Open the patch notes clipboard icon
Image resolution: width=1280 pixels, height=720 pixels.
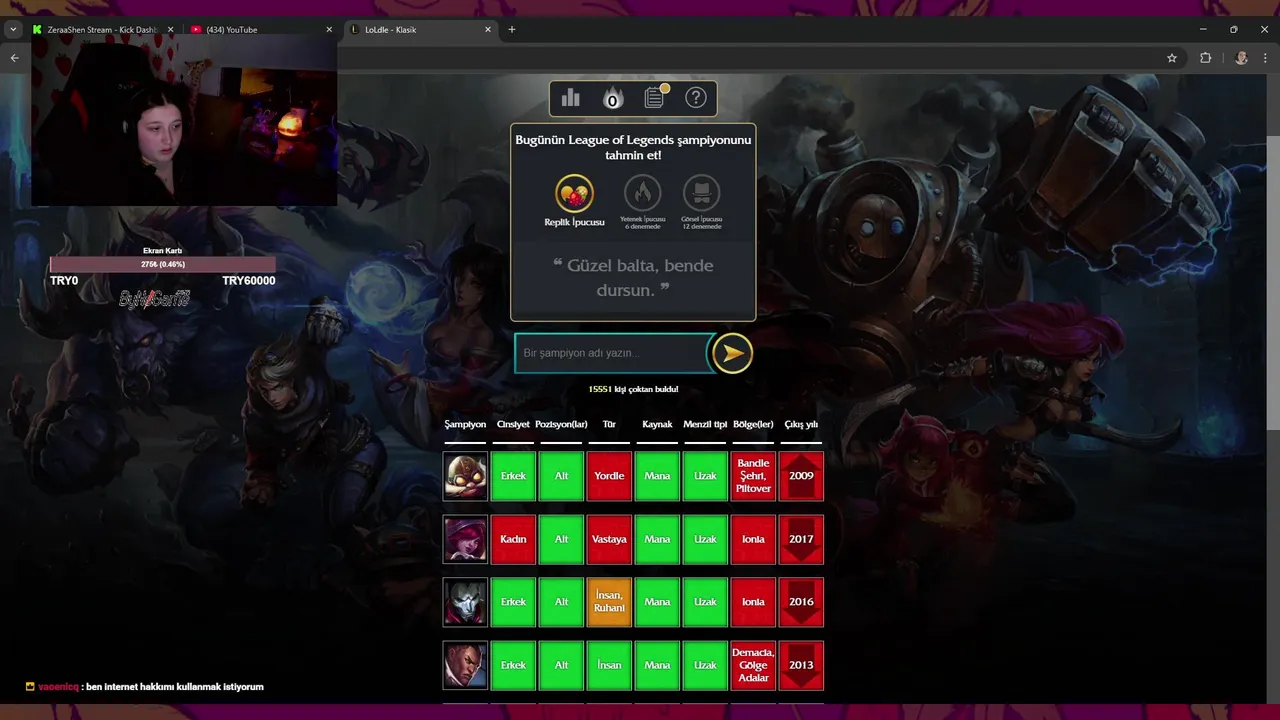(x=655, y=97)
